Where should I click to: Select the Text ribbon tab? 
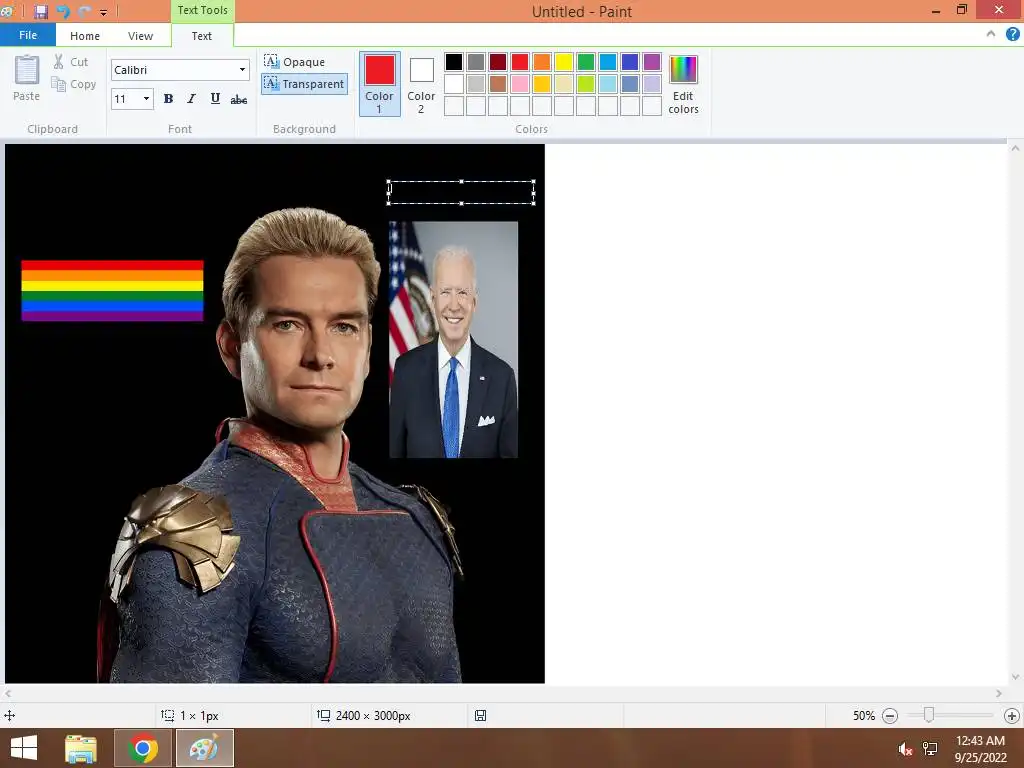point(202,36)
